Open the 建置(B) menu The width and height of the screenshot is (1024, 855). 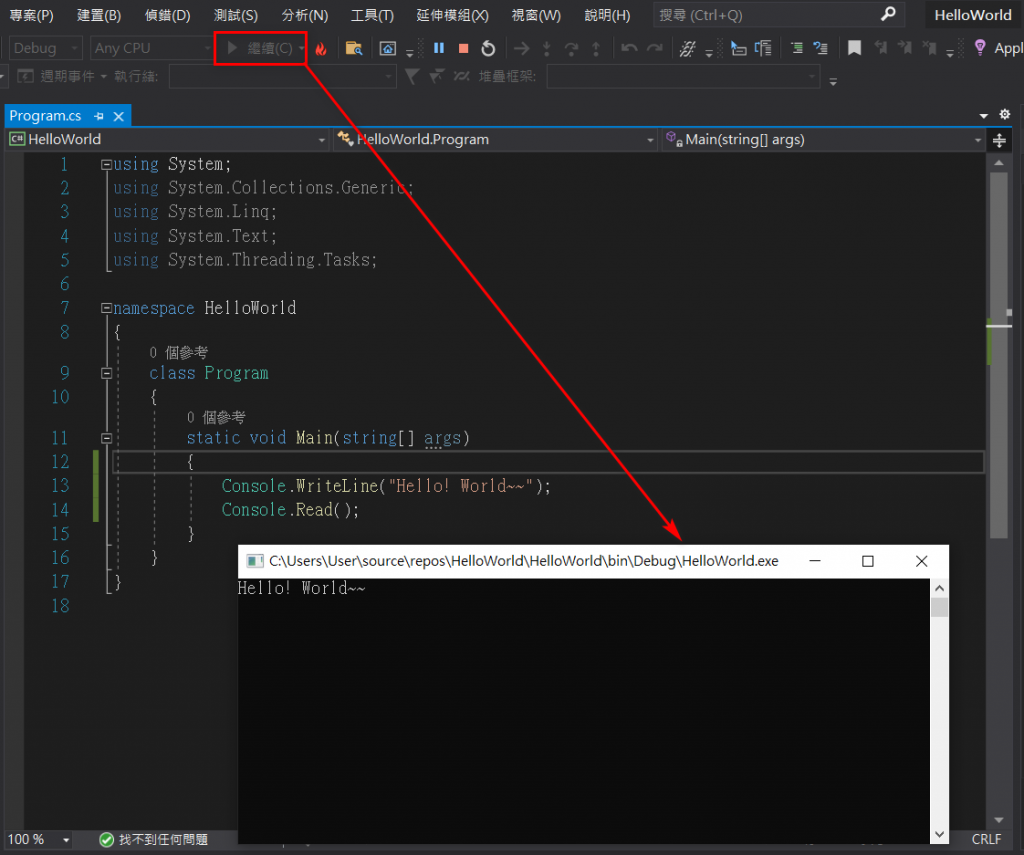click(99, 15)
